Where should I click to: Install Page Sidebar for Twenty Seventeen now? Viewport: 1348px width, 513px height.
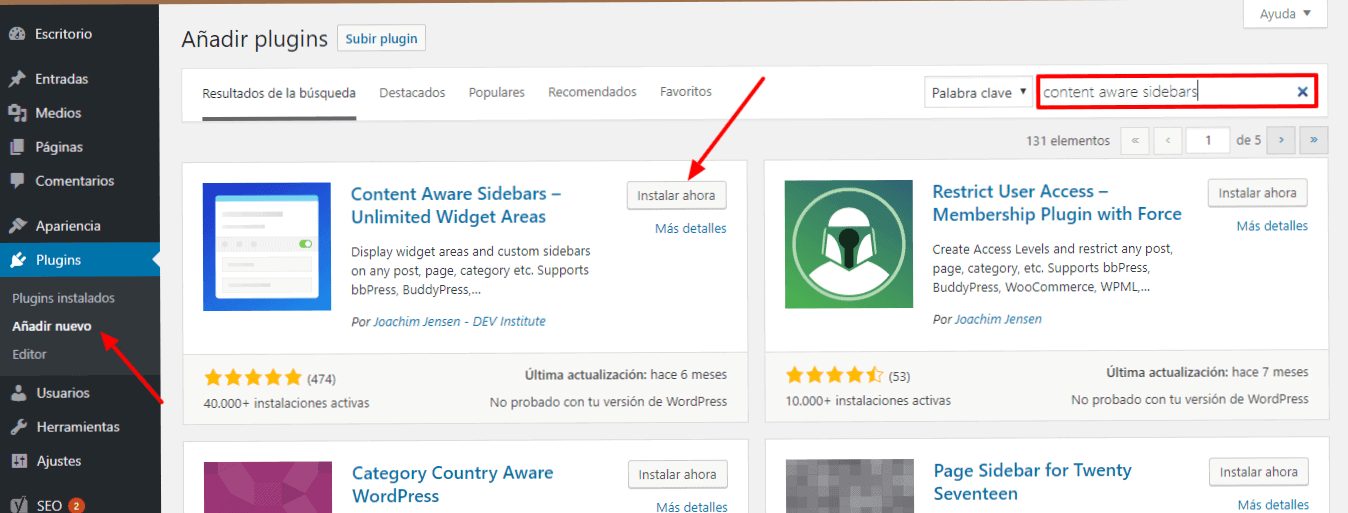coord(1258,472)
